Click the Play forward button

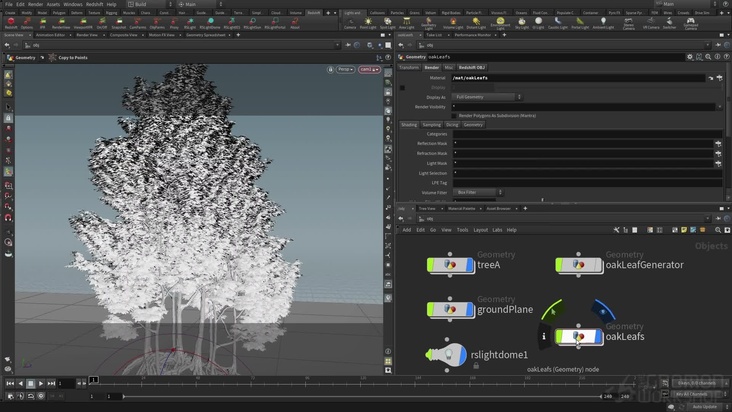(41, 384)
